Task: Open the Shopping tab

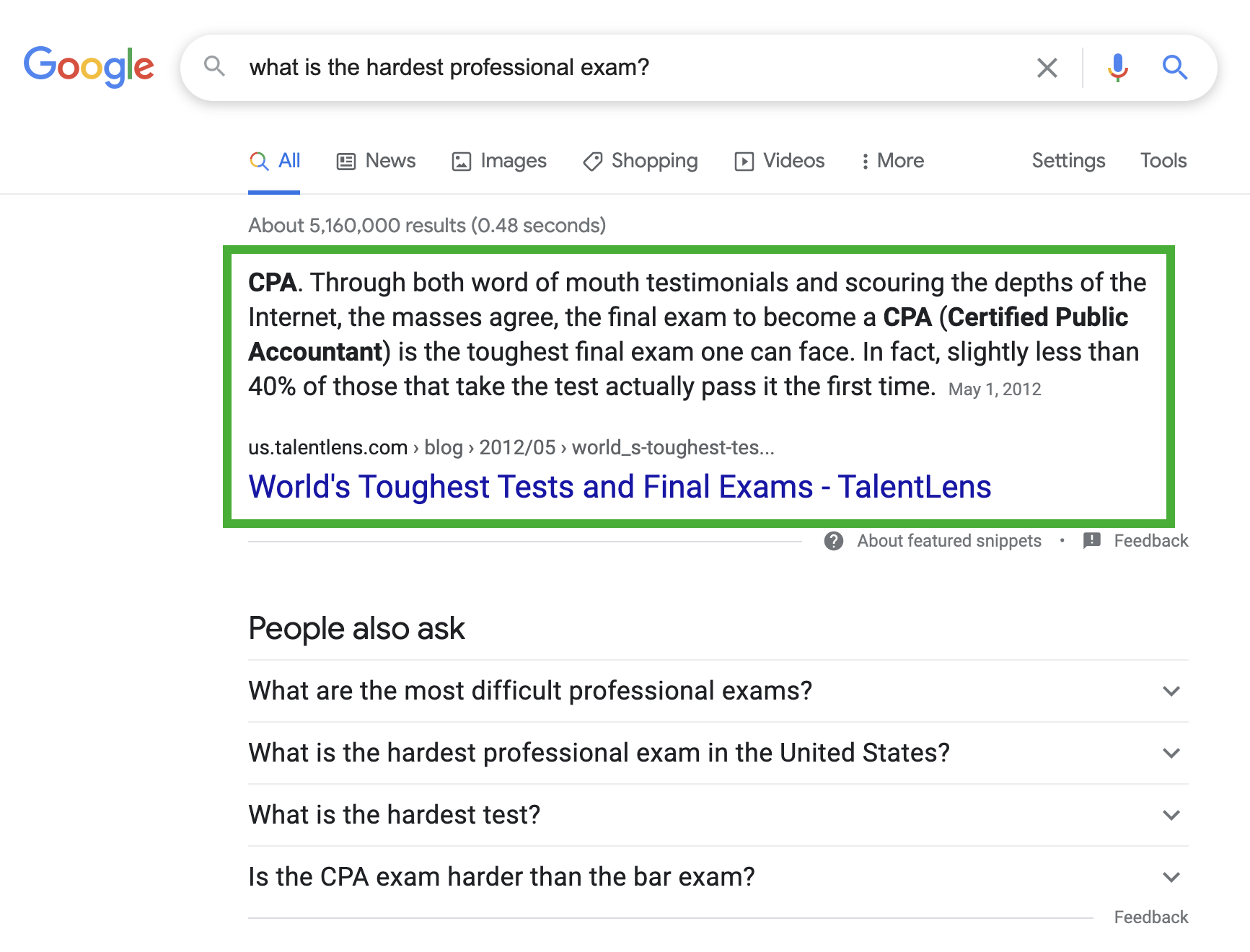Action: click(641, 161)
